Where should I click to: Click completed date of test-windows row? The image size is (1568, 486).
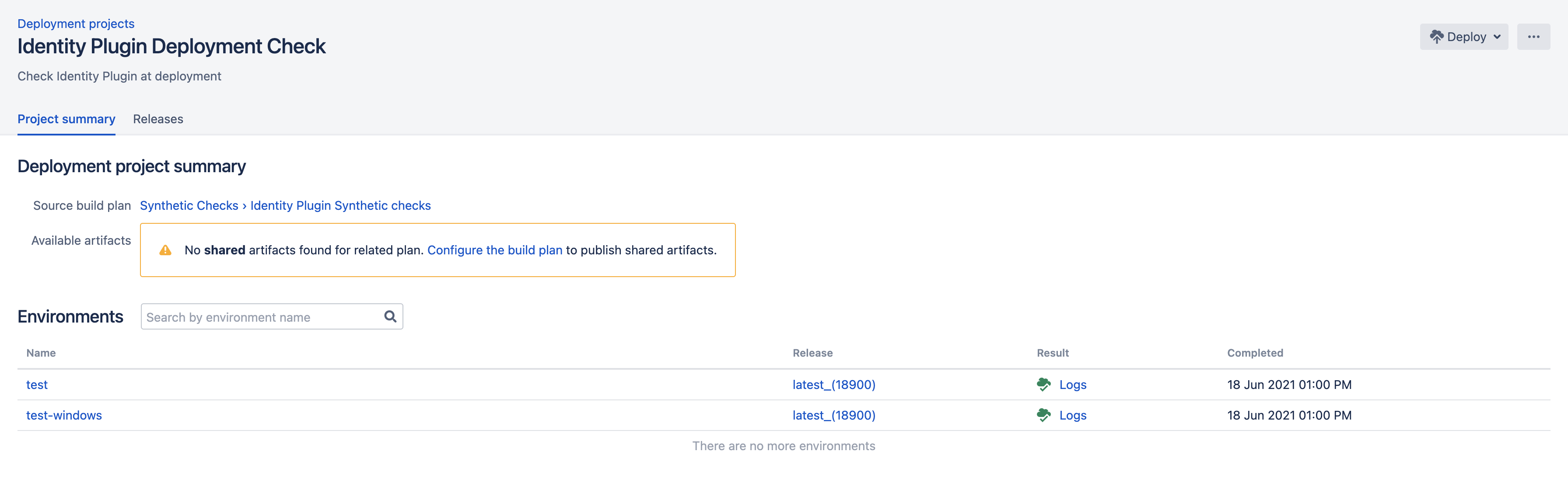tap(1289, 416)
